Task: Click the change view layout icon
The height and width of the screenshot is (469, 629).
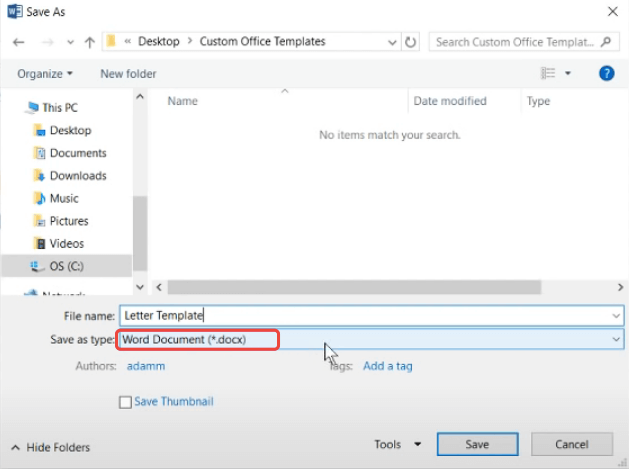Action: (548, 73)
